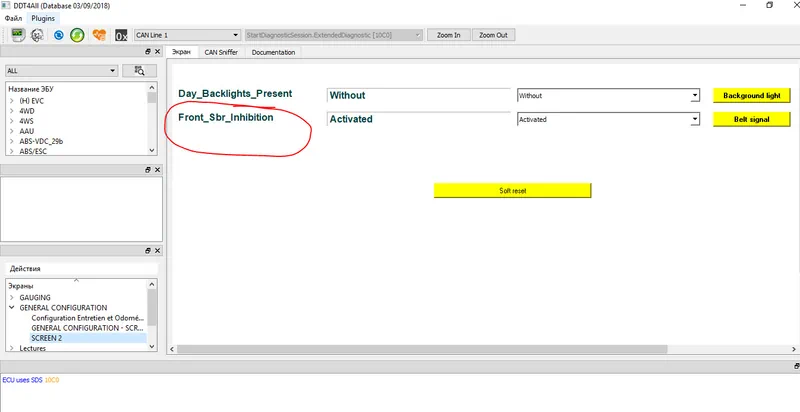Select the AAU ECU entry
This screenshot has height=412, width=800.
pos(27,131)
